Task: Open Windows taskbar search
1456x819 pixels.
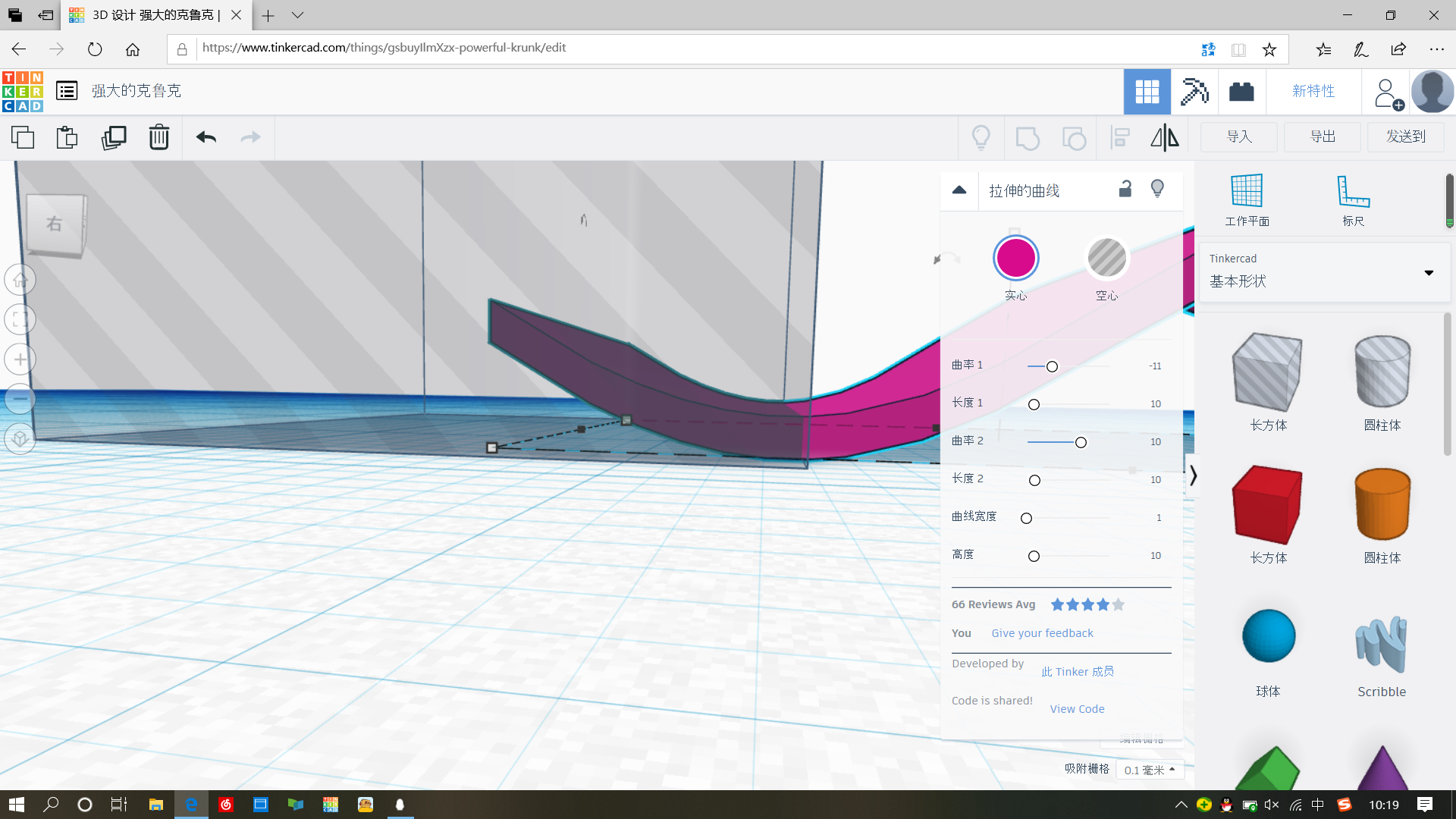Action: pyautogui.click(x=51, y=805)
